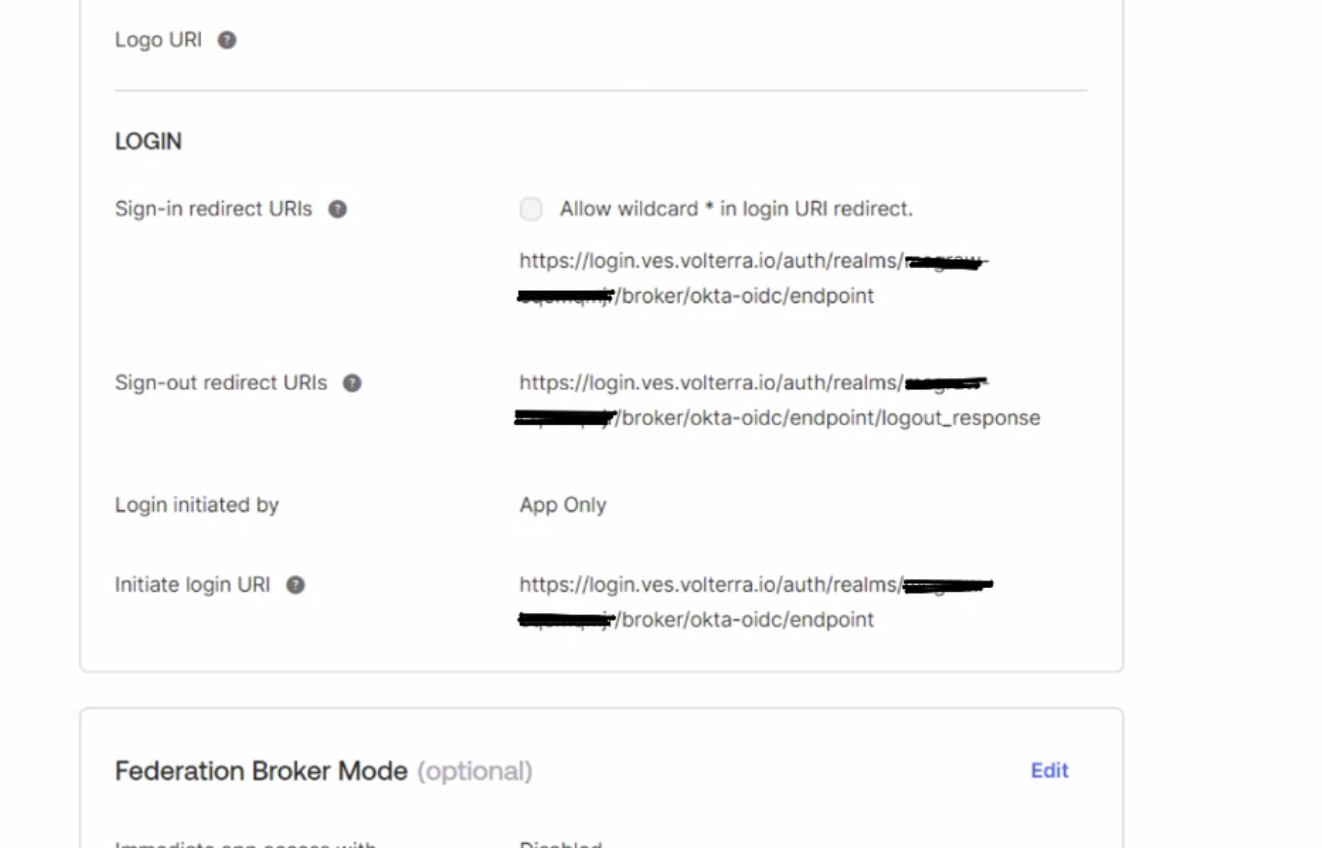The height and width of the screenshot is (848, 1322).
Task: Click the Login initiated by label
Action: 196,504
